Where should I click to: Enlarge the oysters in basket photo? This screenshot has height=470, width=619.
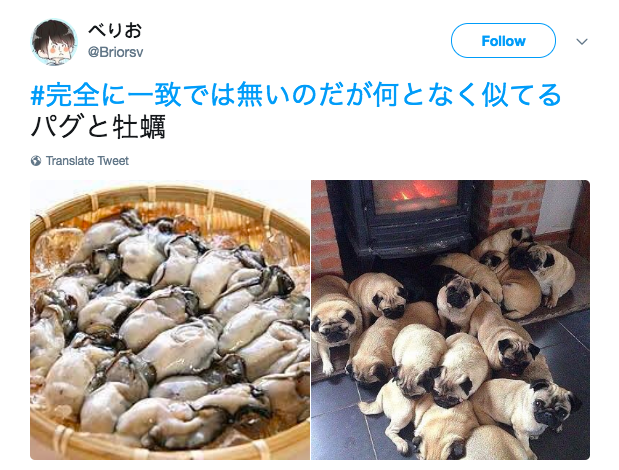tap(170, 320)
